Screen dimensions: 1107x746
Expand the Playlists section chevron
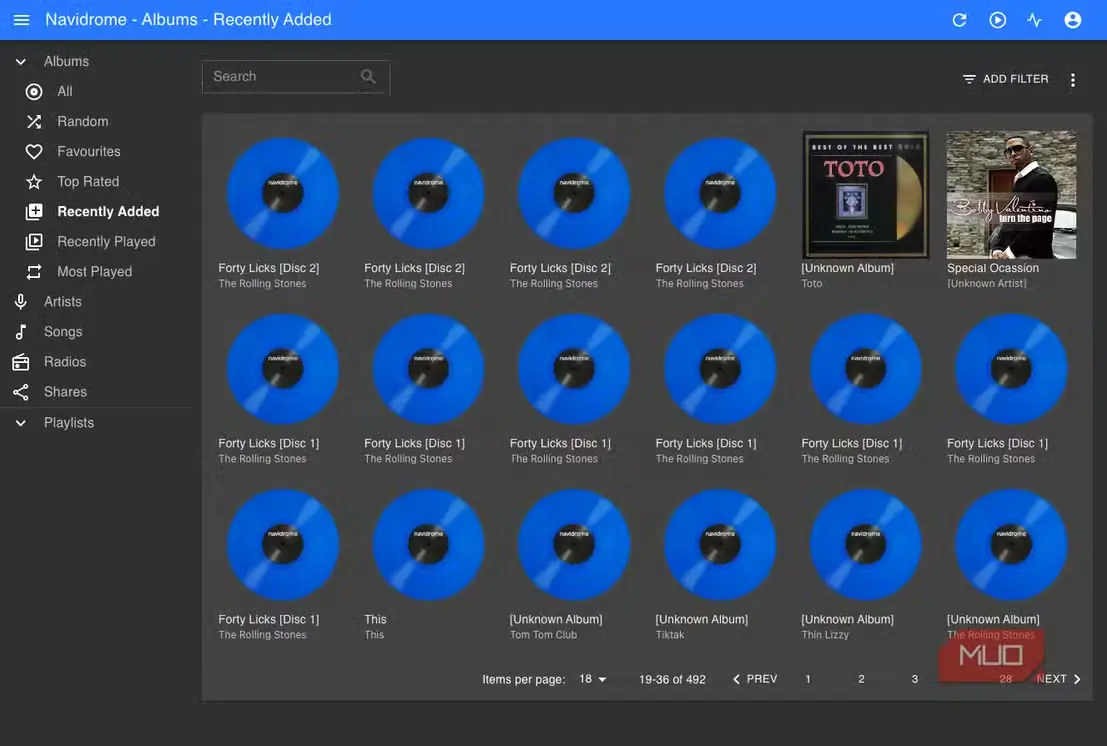pos(20,423)
